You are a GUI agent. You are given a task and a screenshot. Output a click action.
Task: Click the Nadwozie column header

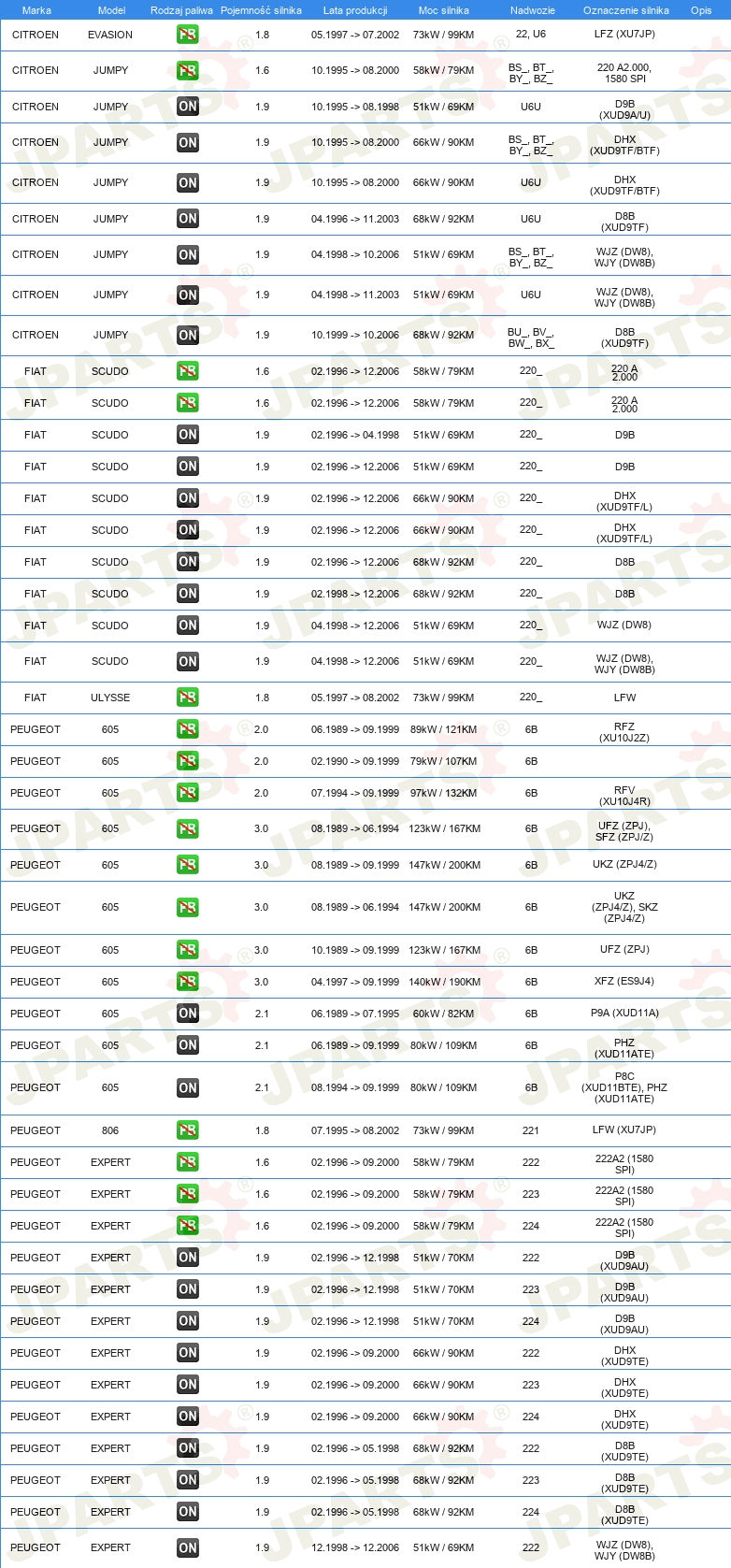pos(533,10)
